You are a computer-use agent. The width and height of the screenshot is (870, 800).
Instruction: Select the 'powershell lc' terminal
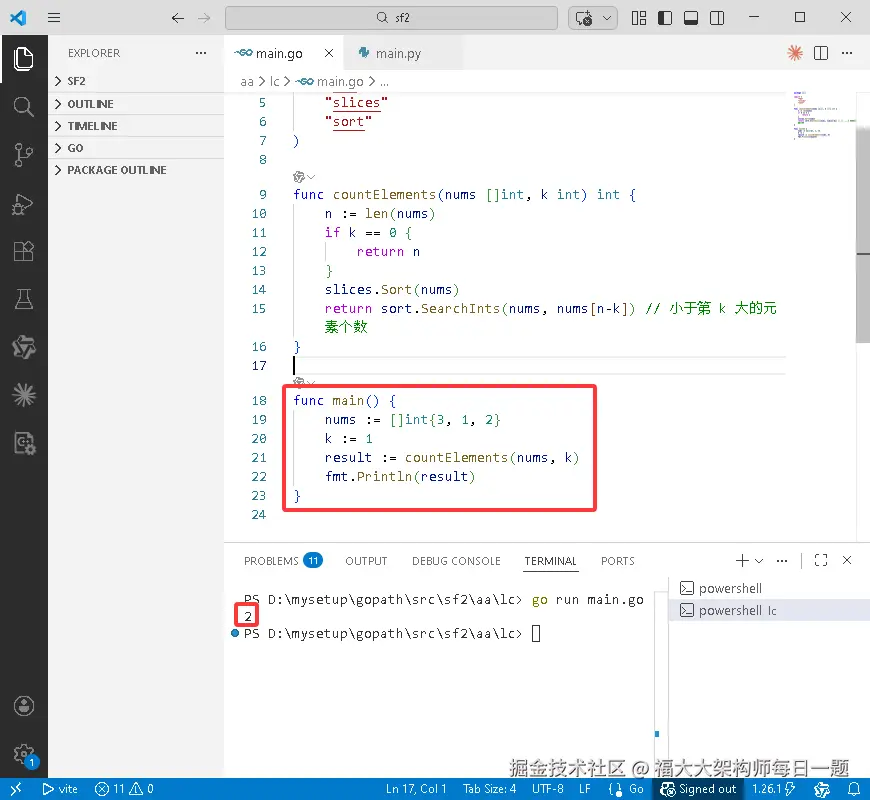(x=769, y=610)
